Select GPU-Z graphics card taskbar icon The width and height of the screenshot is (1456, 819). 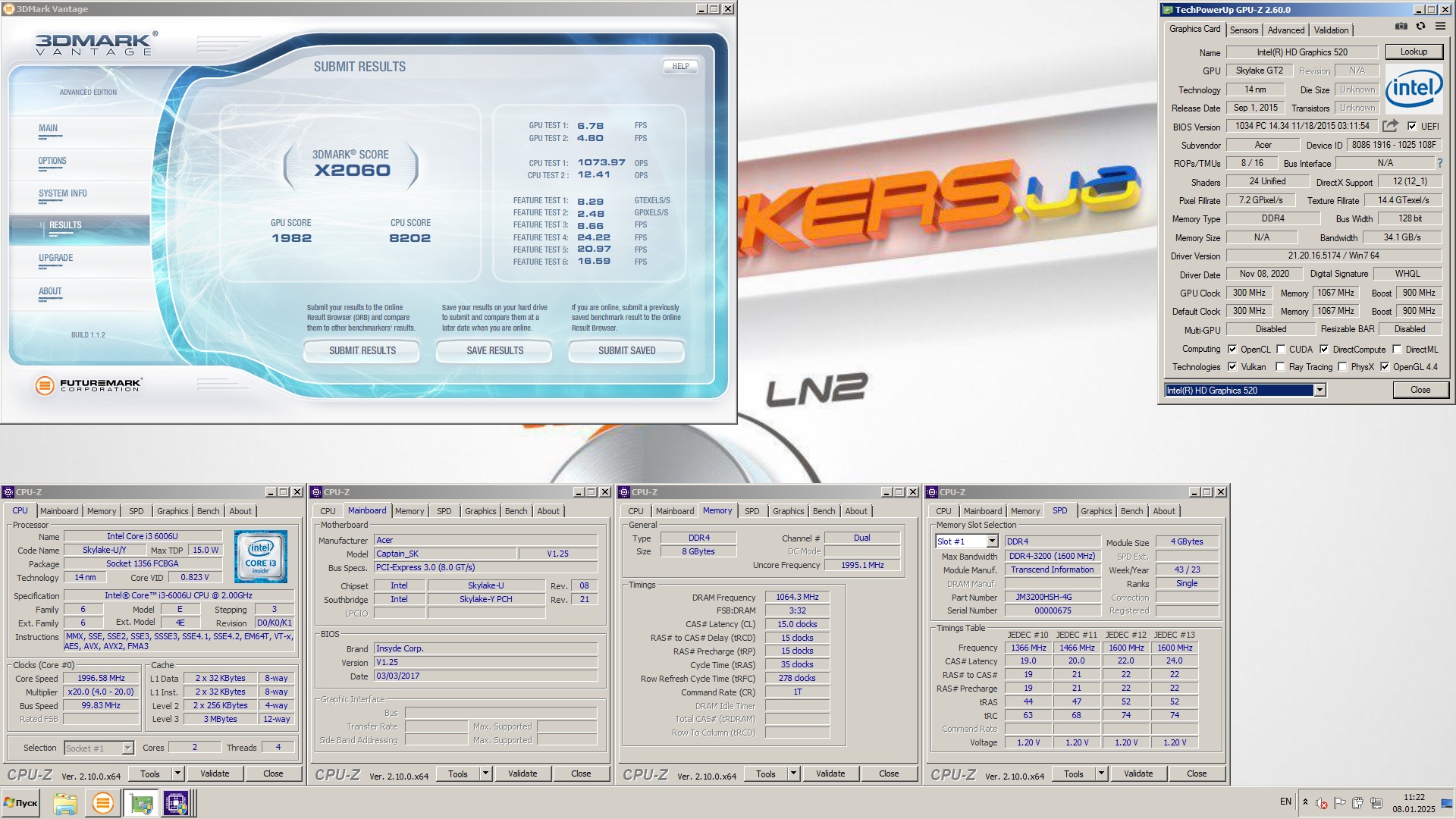141,803
